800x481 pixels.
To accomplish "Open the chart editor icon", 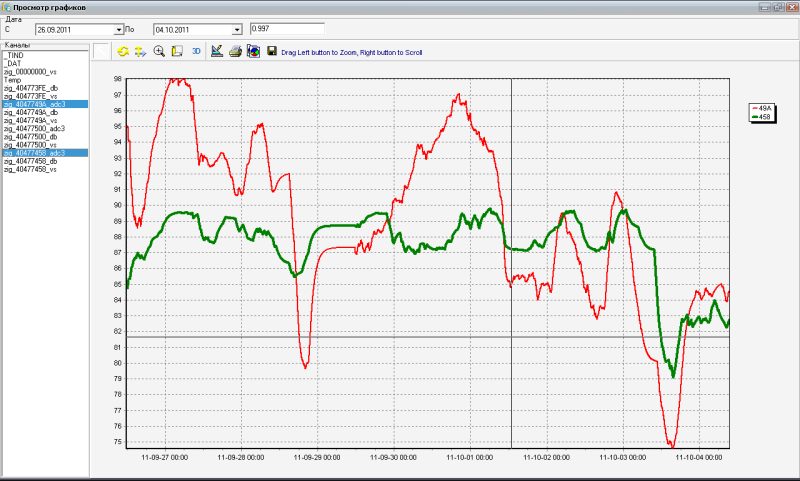I will [217, 52].
